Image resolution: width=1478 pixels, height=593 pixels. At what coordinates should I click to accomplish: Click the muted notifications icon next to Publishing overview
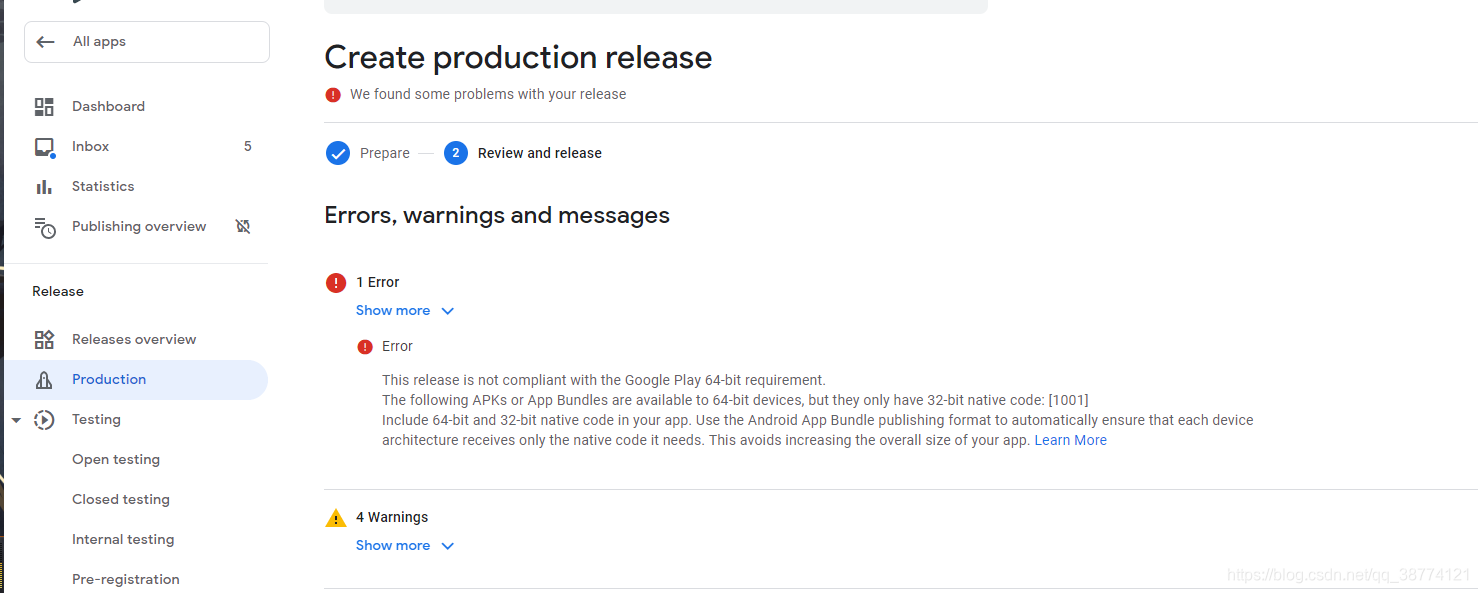pyautogui.click(x=243, y=226)
